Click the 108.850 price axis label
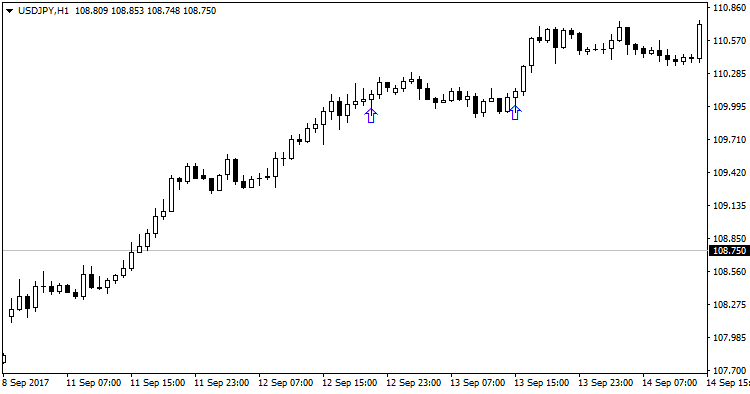 click(x=729, y=239)
